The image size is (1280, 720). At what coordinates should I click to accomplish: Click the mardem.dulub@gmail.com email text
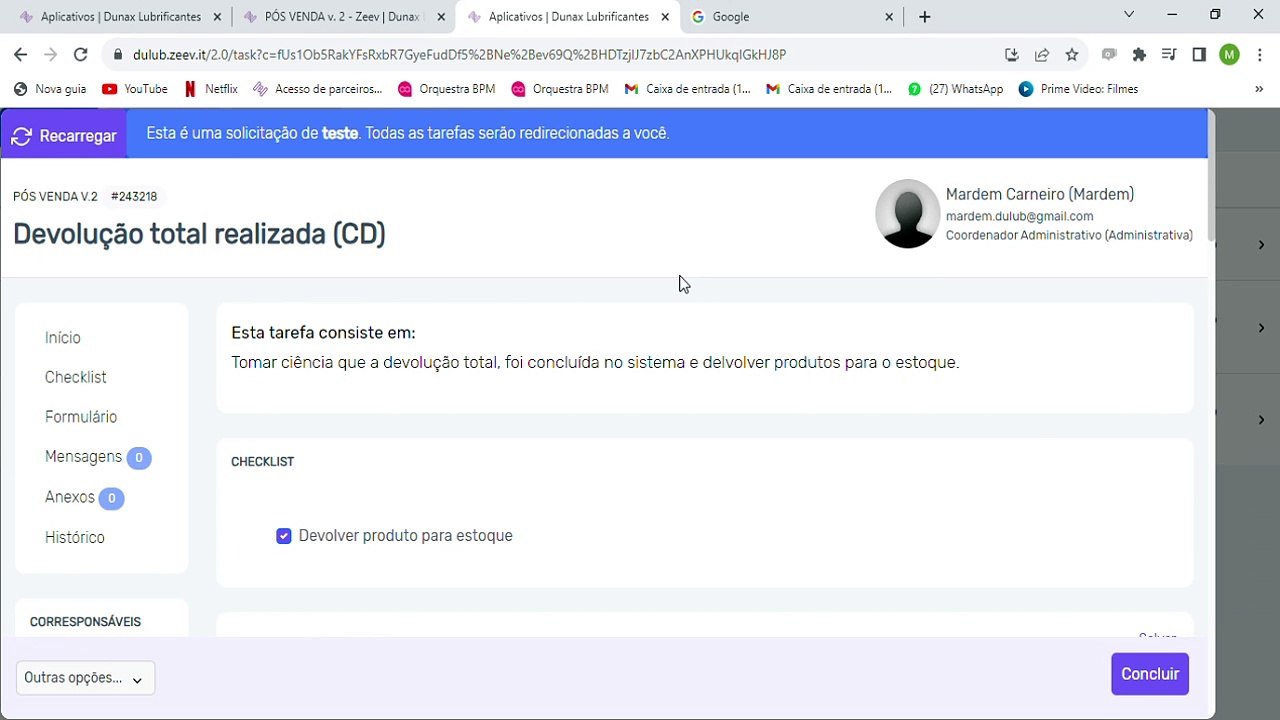[x=1020, y=216]
